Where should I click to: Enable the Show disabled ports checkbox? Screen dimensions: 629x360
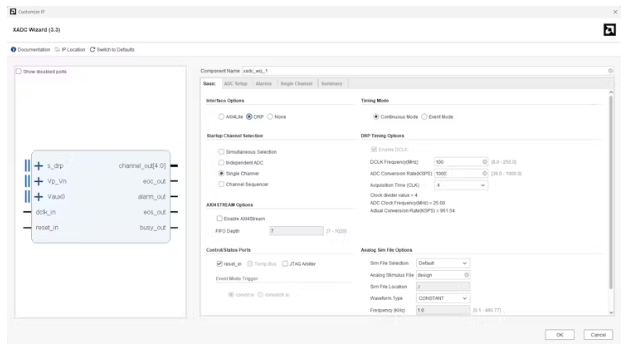click(x=18, y=71)
